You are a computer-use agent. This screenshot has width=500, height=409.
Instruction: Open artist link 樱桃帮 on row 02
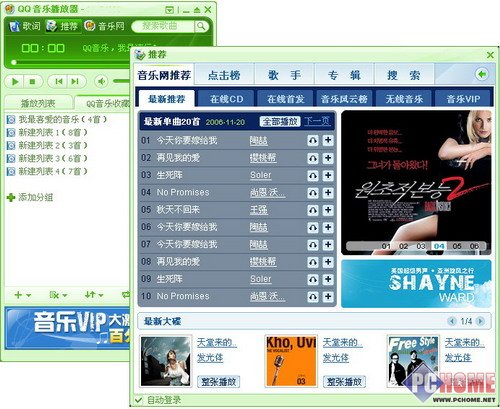point(263,158)
